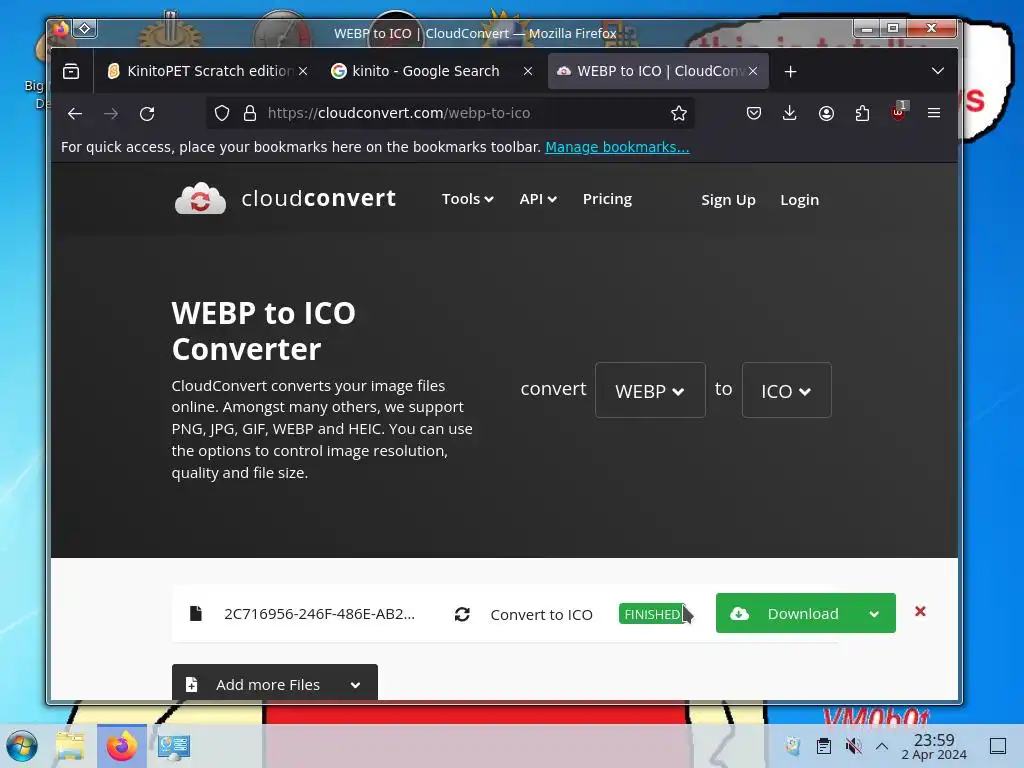Viewport: 1024px width, 768px height.
Task: Click the tracking protection shield icon
Action: pyautogui.click(x=222, y=114)
